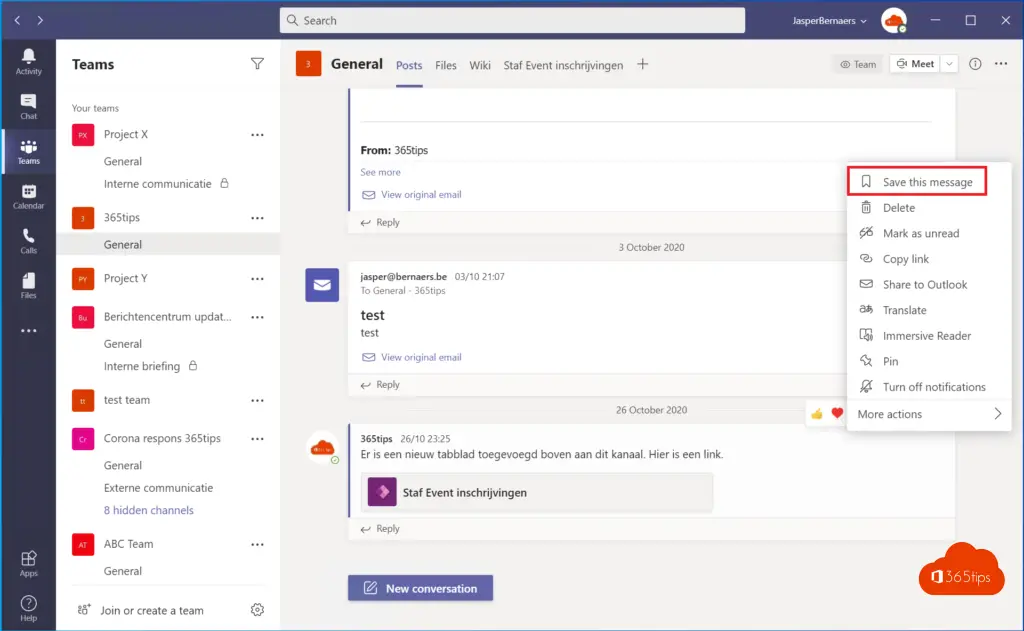Image resolution: width=1024 pixels, height=631 pixels.
Task: Open the Activity feed icon
Action: click(28, 61)
